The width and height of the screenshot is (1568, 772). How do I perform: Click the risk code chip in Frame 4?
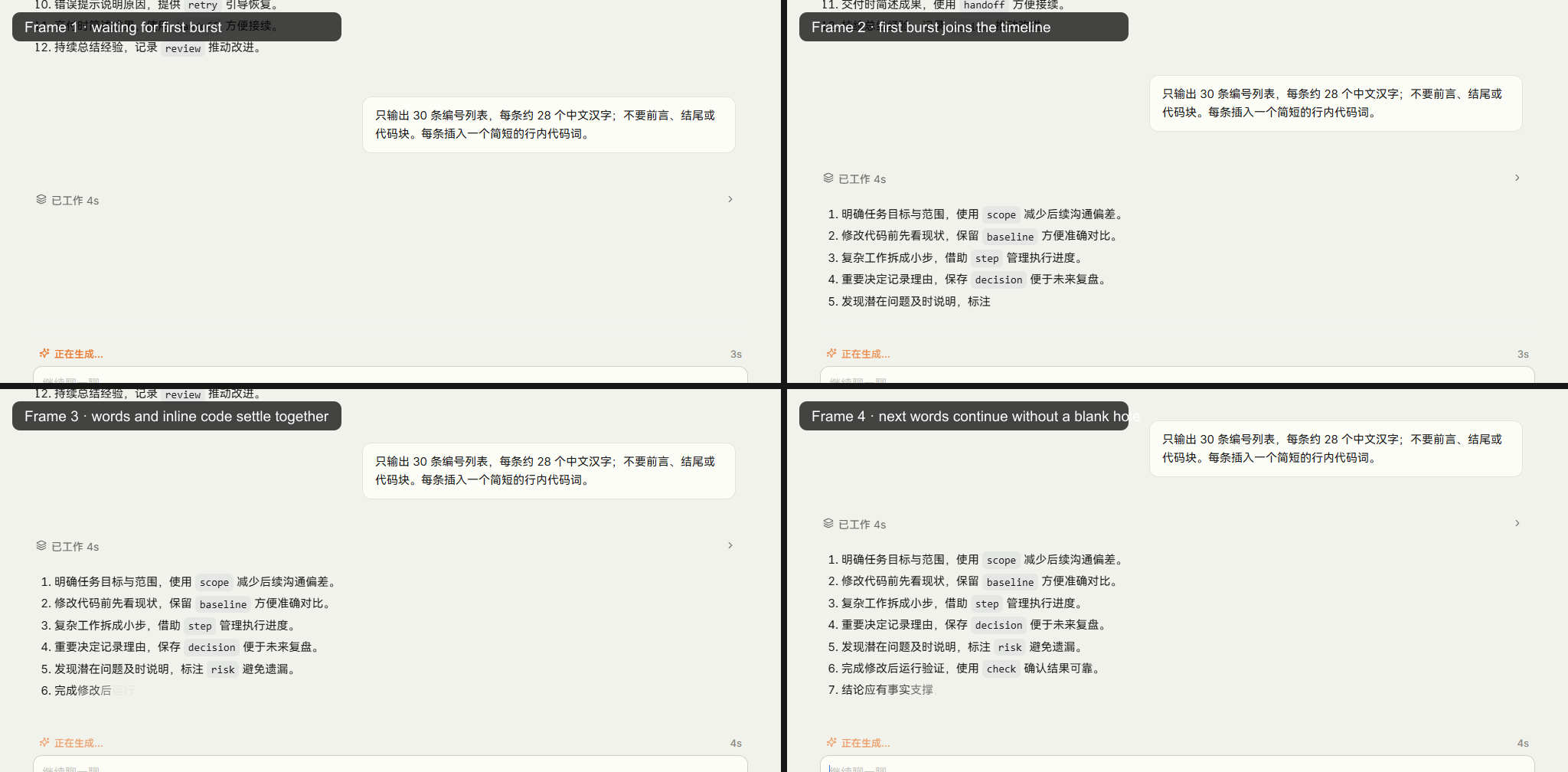pos(1010,647)
